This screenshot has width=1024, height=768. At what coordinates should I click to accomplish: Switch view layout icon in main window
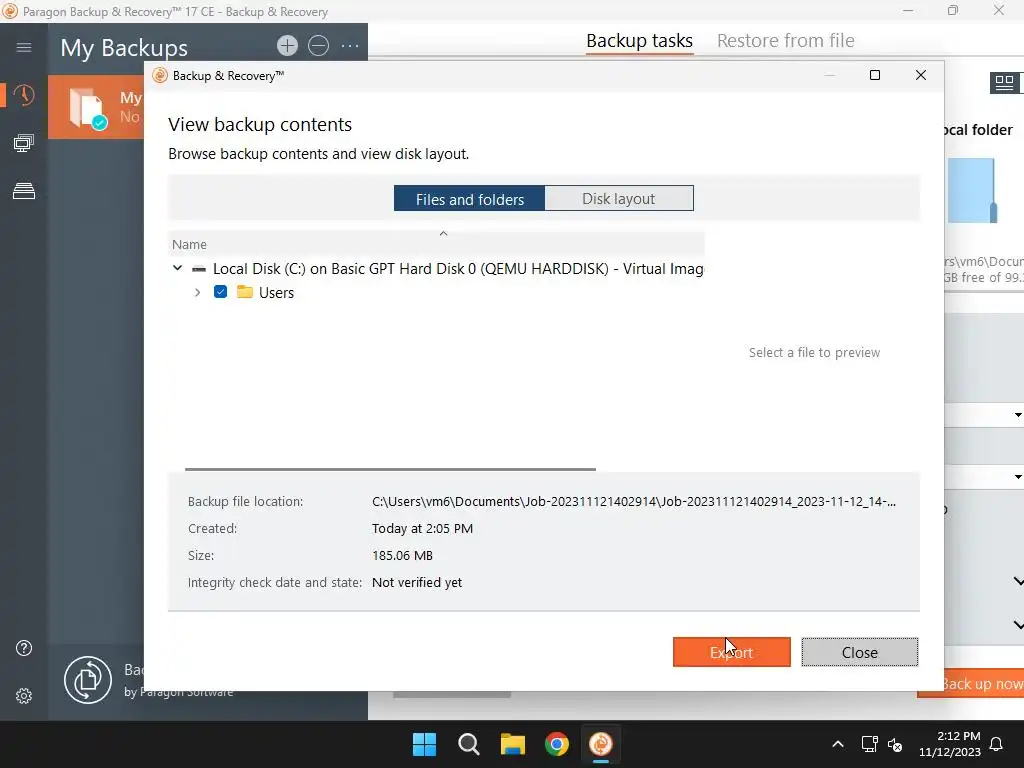click(x=1004, y=83)
